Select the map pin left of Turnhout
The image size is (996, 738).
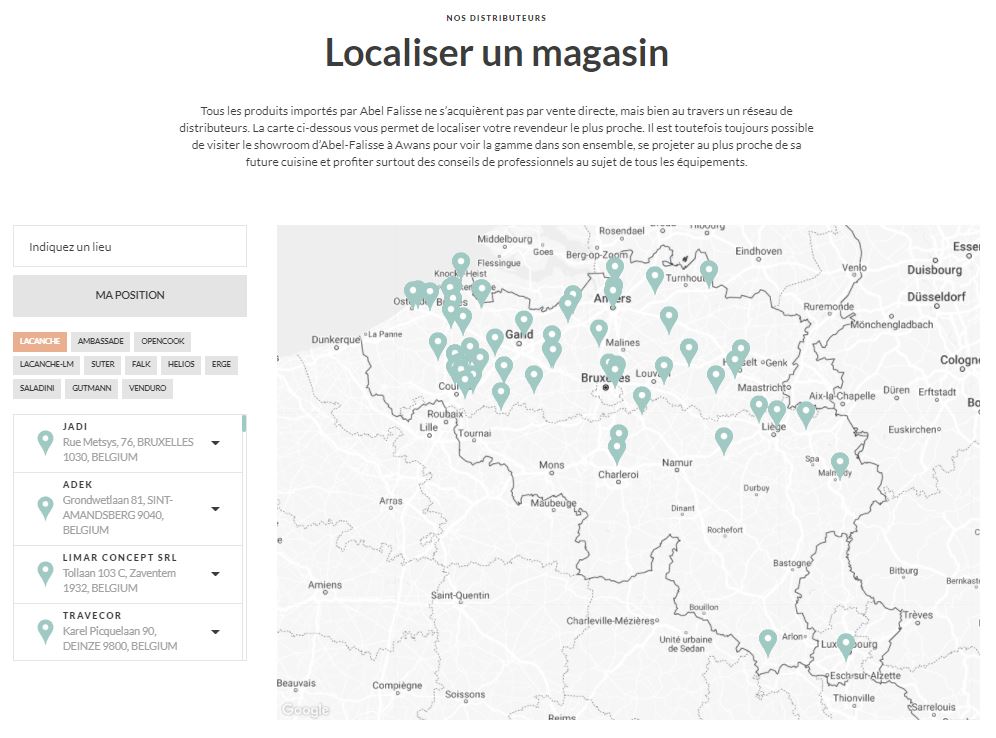pos(655,279)
